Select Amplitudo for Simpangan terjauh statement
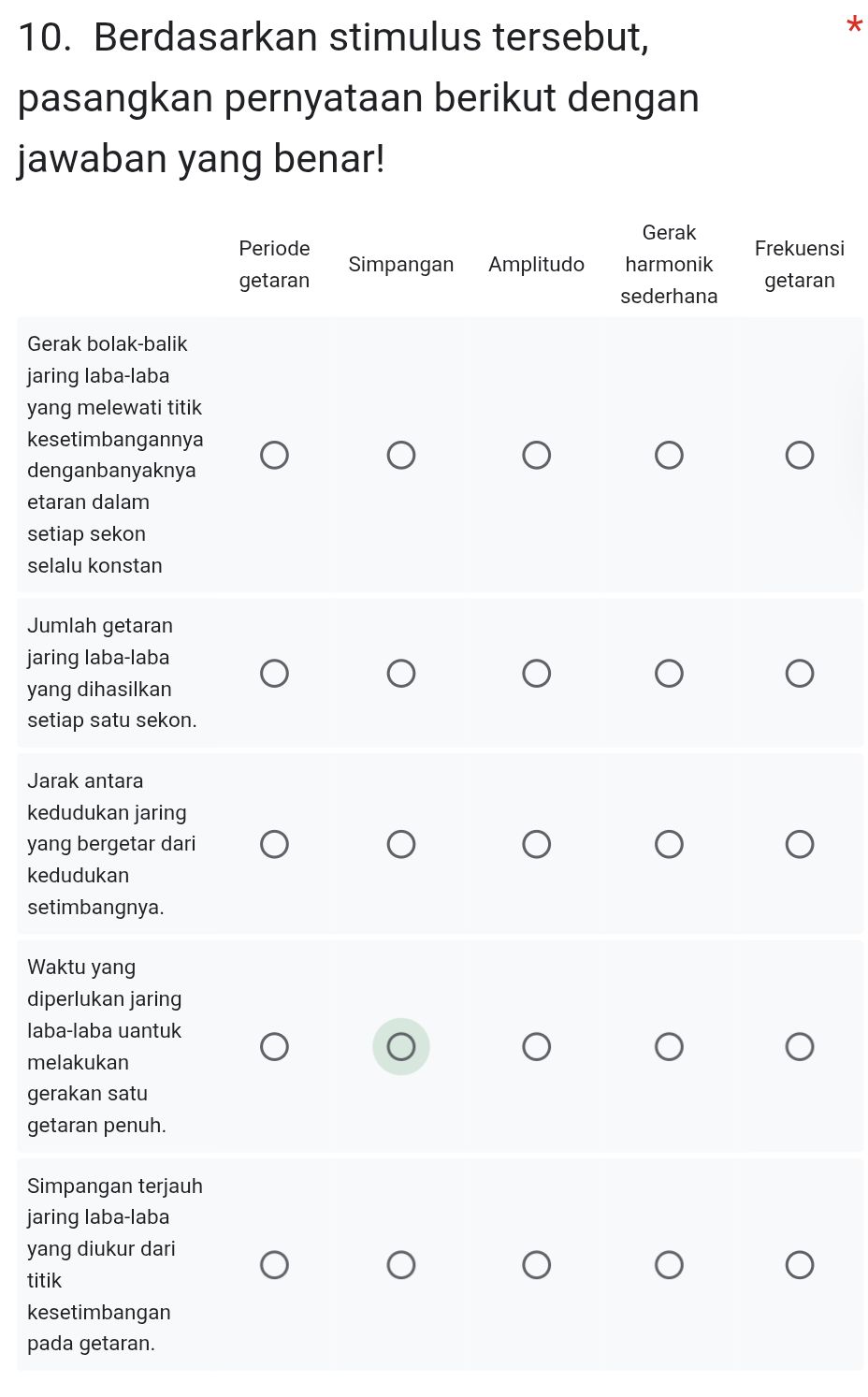Viewport: 868px width, 1397px height. pyautogui.click(x=537, y=1265)
